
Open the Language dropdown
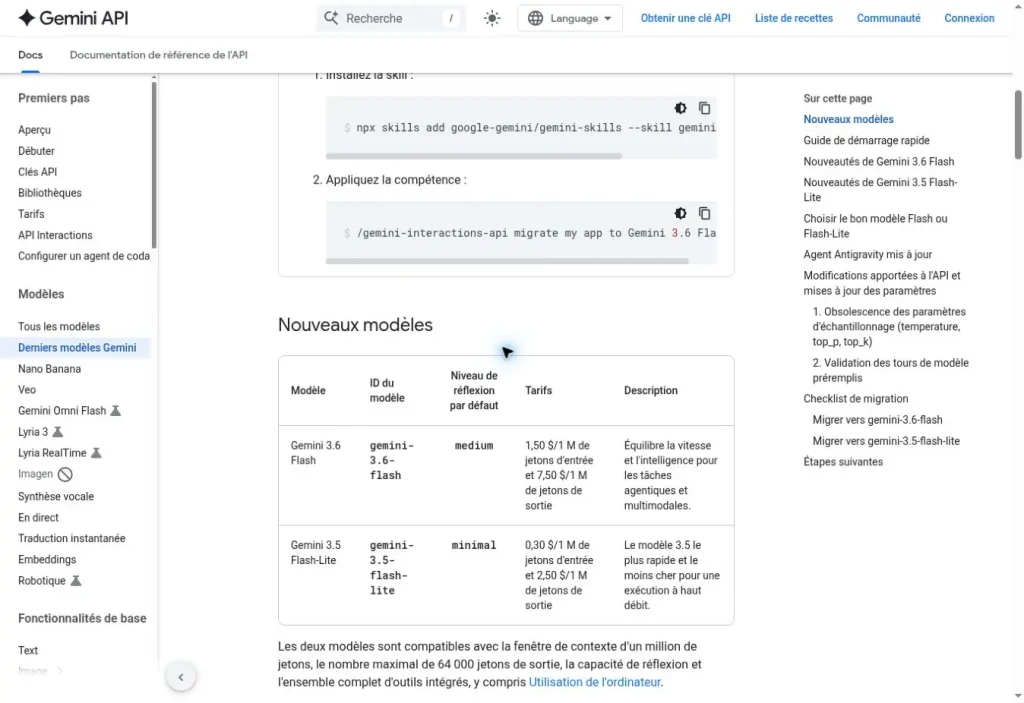(569, 18)
